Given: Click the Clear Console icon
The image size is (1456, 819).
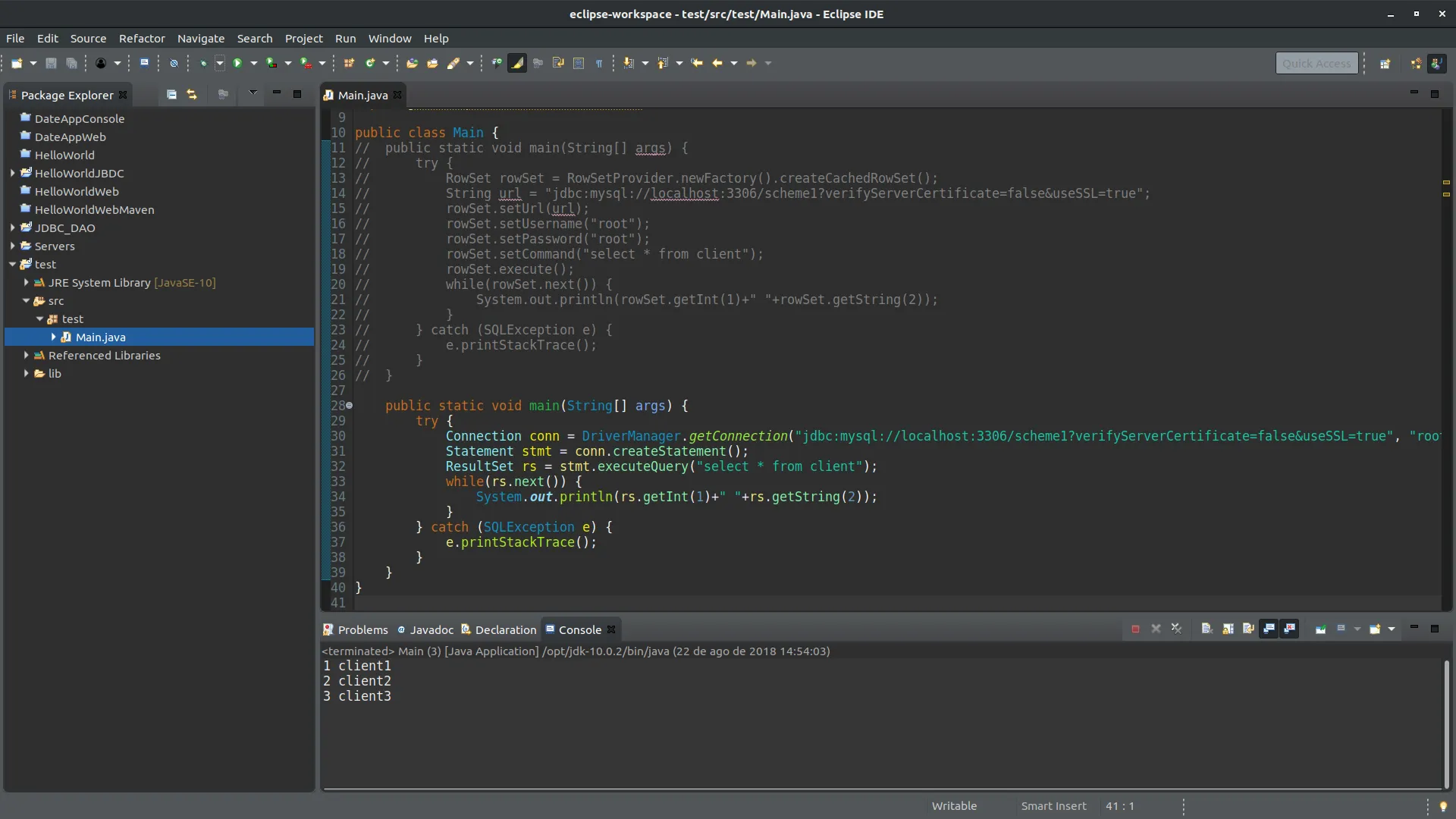Looking at the screenshot, I should (x=1207, y=629).
